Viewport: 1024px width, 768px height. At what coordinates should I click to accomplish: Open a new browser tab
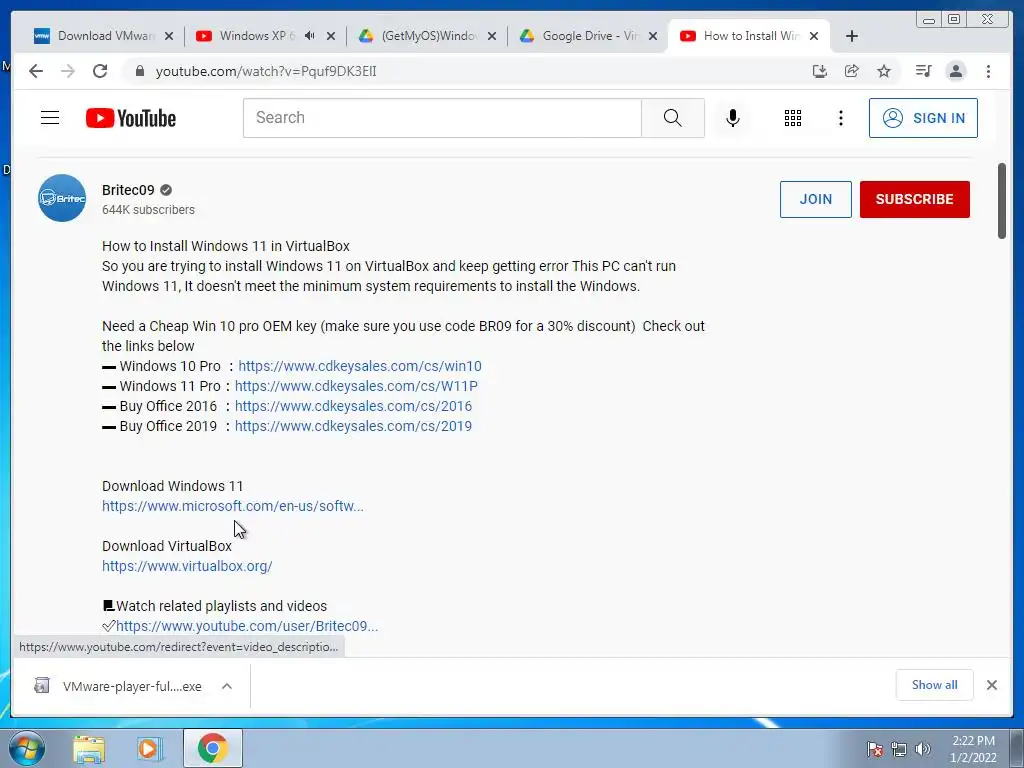coord(852,36)
